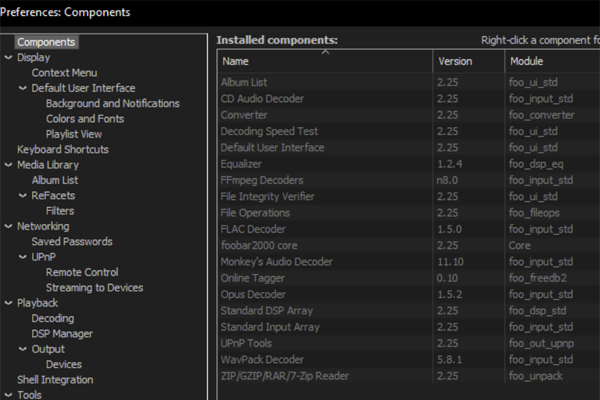This screenshot has height=400, width=600.
Task: Open Networking preferences page
Action: (43, 226)
